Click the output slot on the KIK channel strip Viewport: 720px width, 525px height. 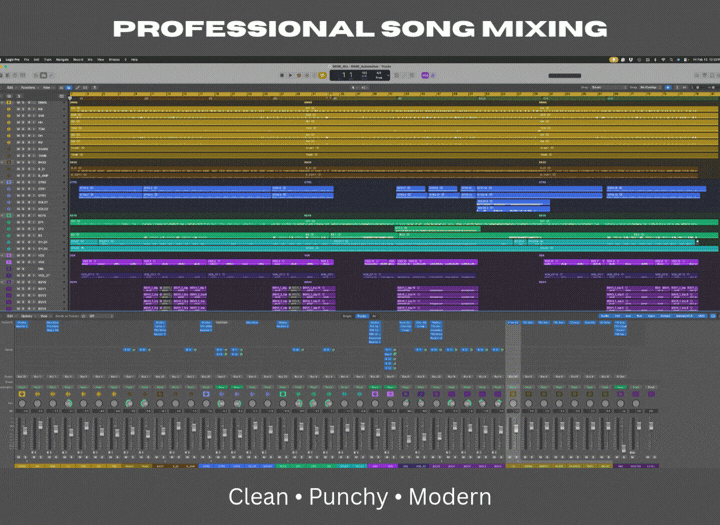point(37,377)
